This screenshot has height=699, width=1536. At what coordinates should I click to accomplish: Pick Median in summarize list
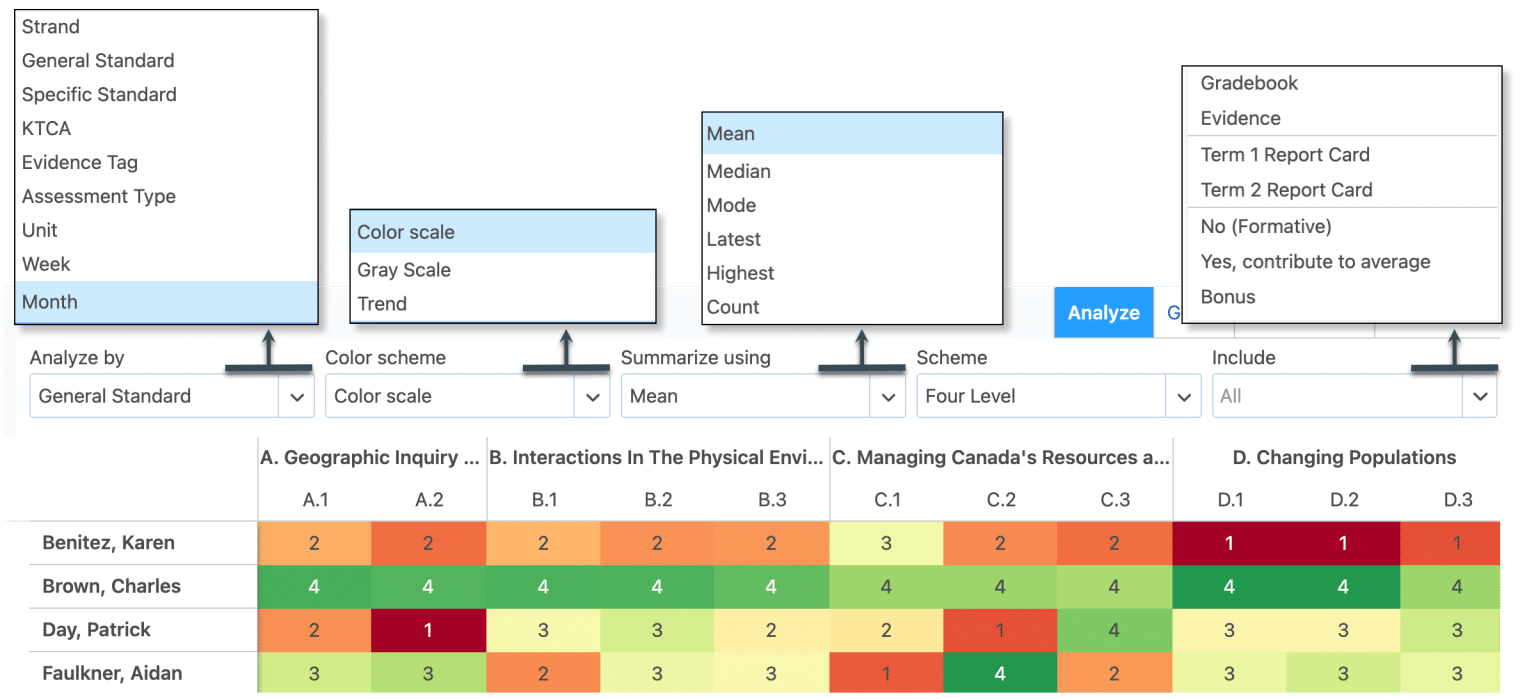[x=738, y=171]
